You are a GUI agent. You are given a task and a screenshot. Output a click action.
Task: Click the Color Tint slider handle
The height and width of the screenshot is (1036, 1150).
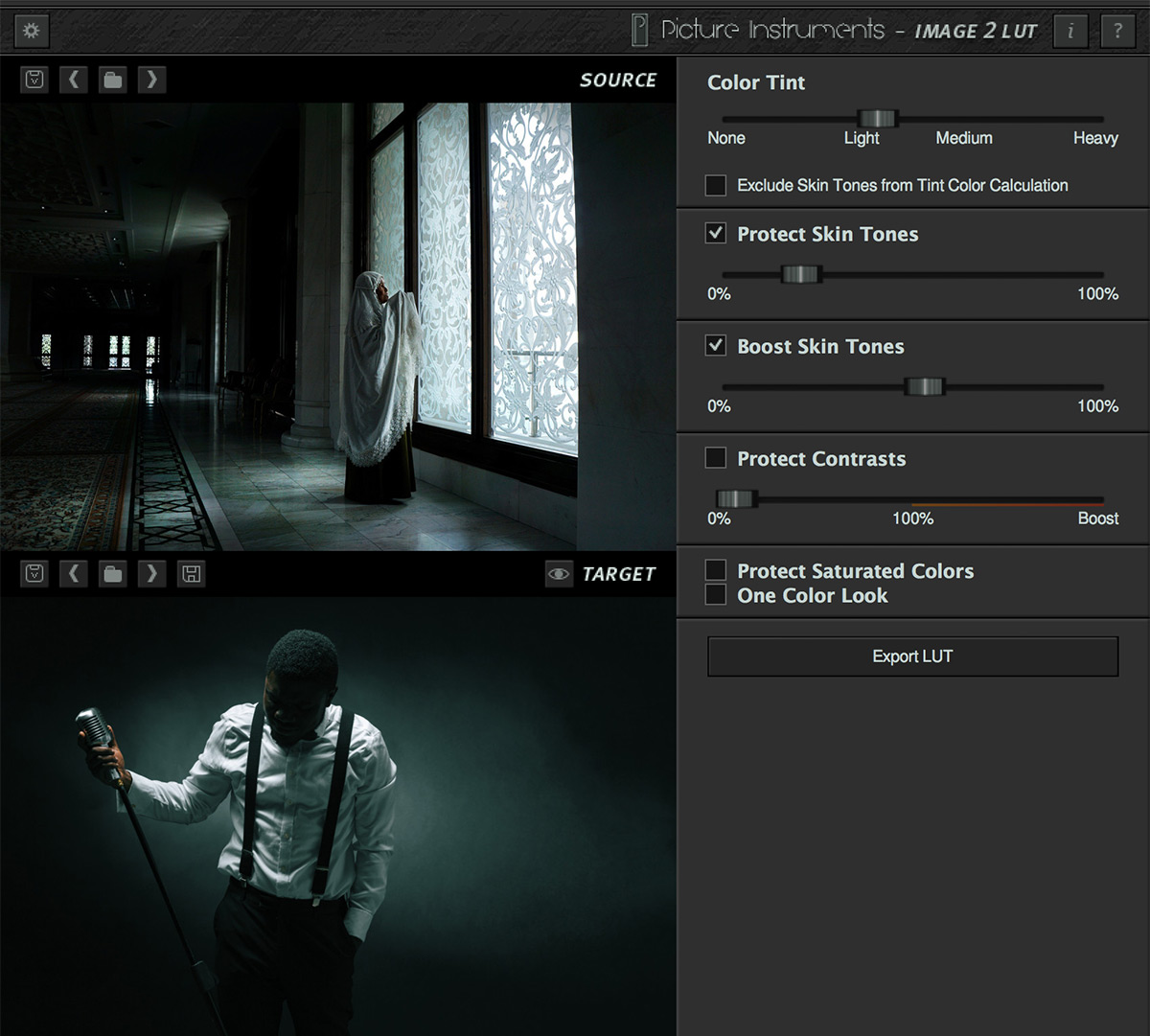point(878,118)
